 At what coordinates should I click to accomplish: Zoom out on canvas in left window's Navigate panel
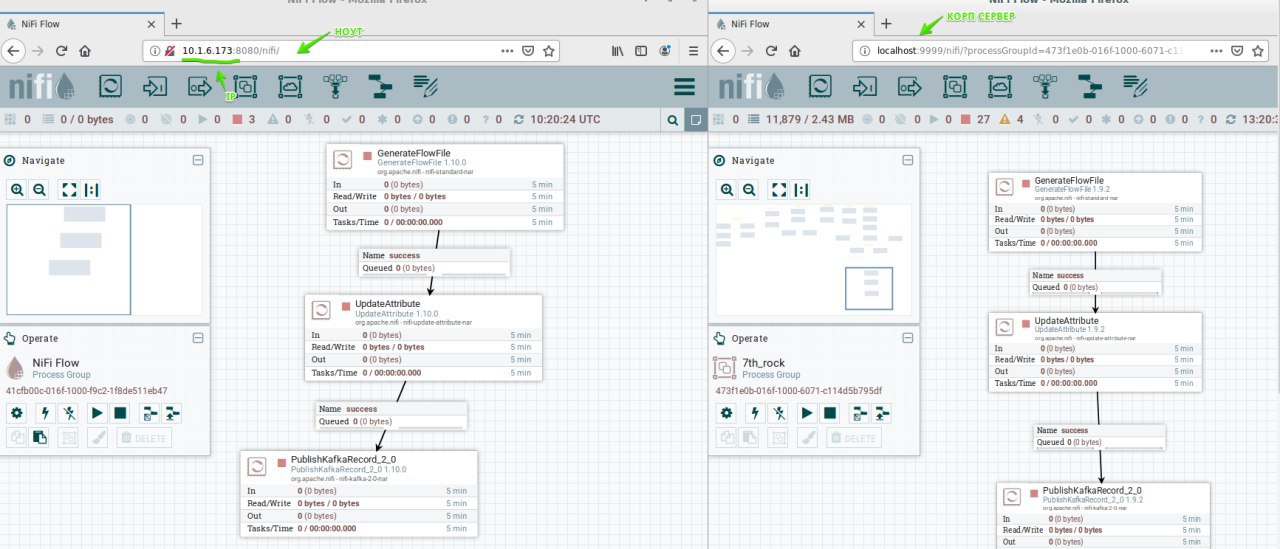click(38, 189)
